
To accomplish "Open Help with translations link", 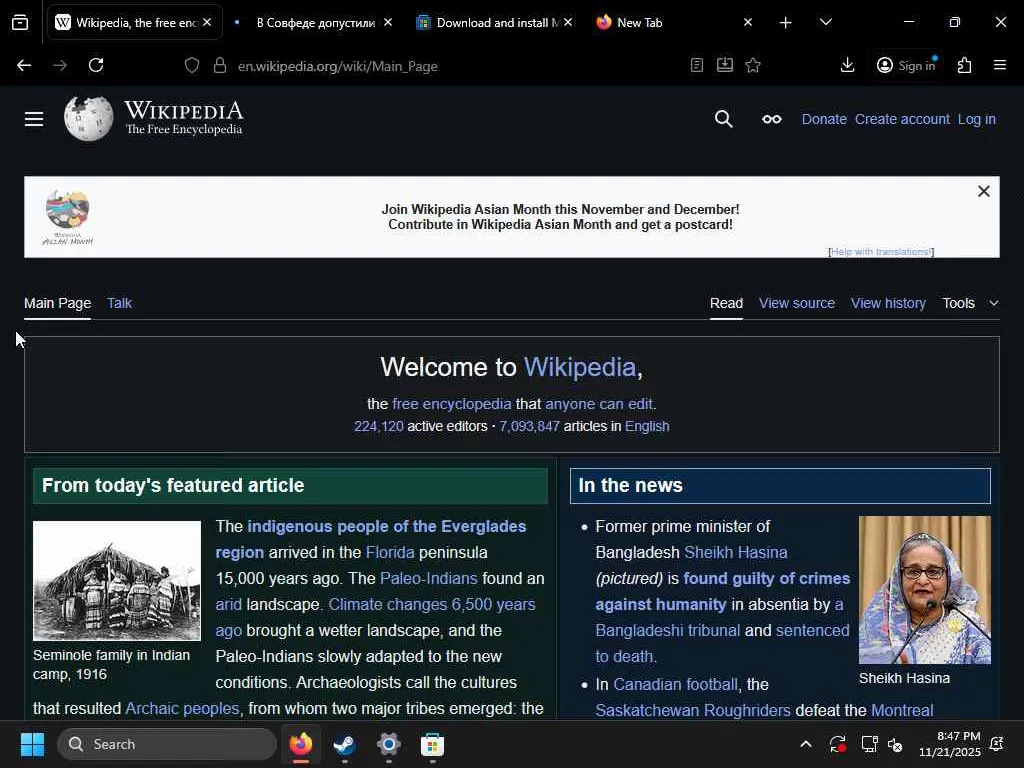I will coord(881,251).
